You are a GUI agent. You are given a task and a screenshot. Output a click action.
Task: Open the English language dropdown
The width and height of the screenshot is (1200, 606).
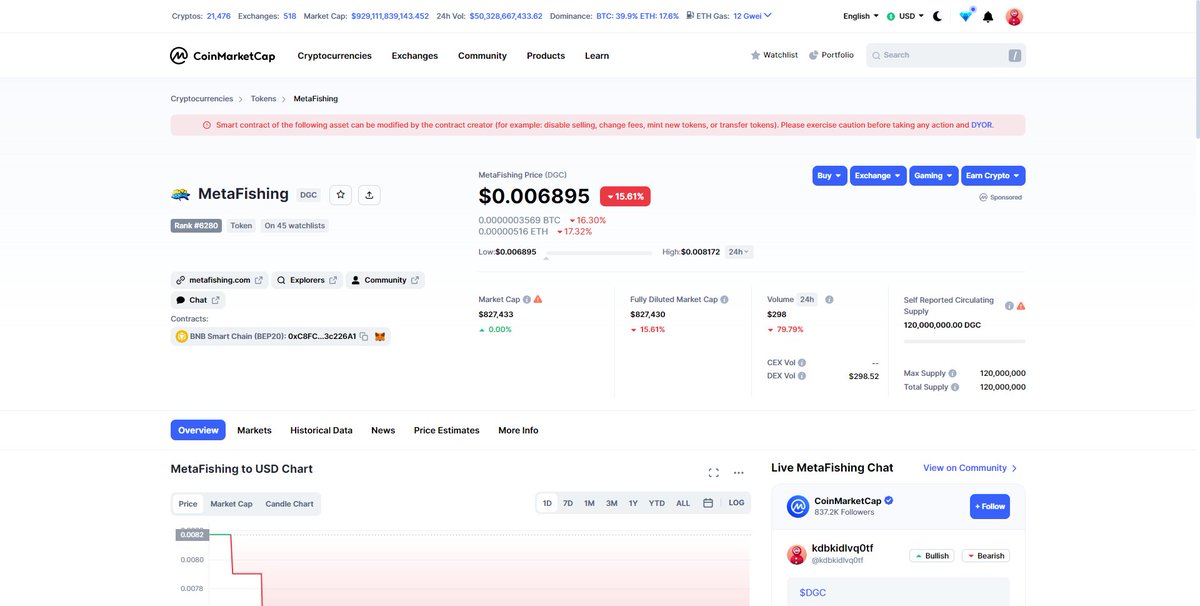click(x=861, y=16)
